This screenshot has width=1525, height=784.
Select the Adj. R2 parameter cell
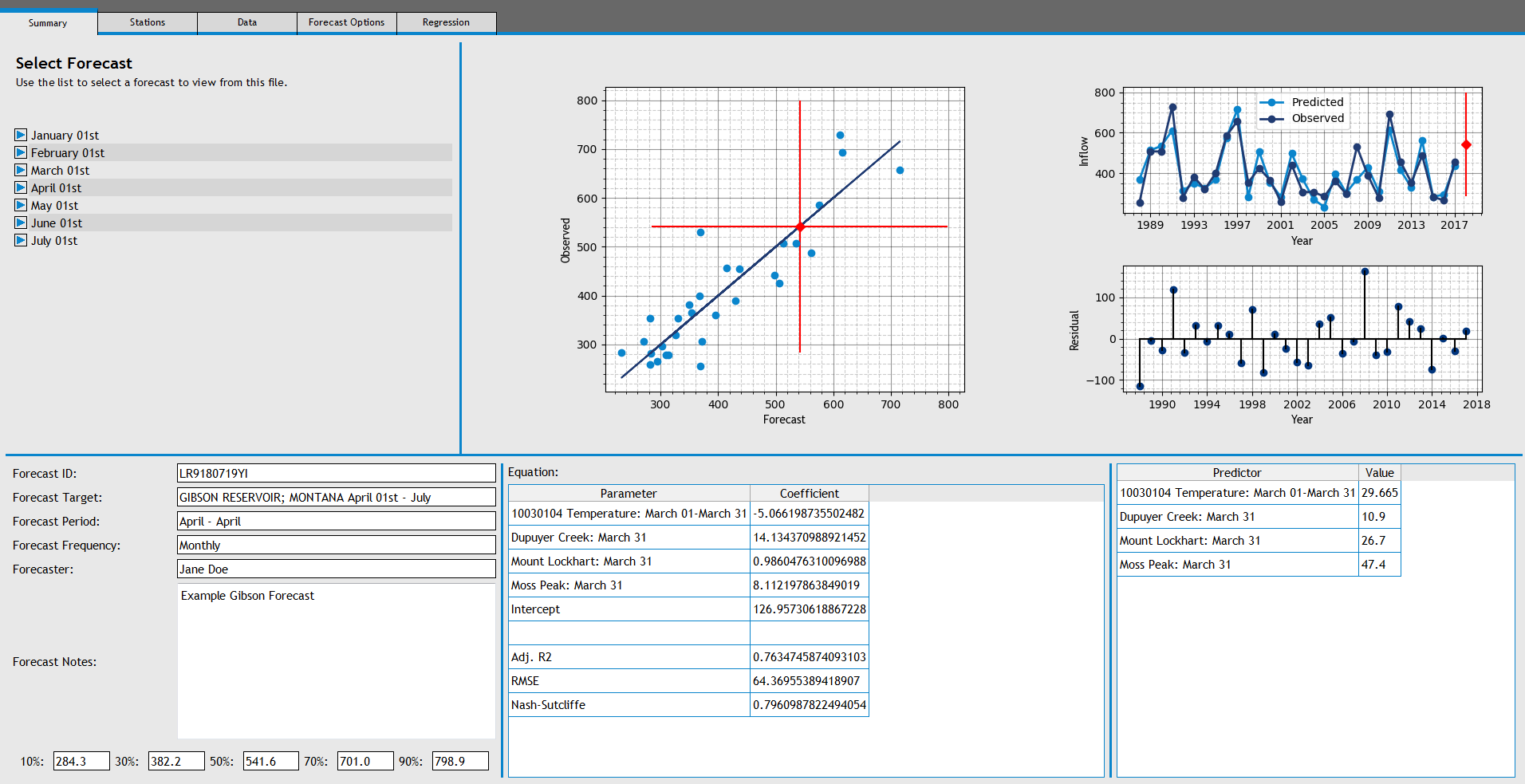click(629, 657)
